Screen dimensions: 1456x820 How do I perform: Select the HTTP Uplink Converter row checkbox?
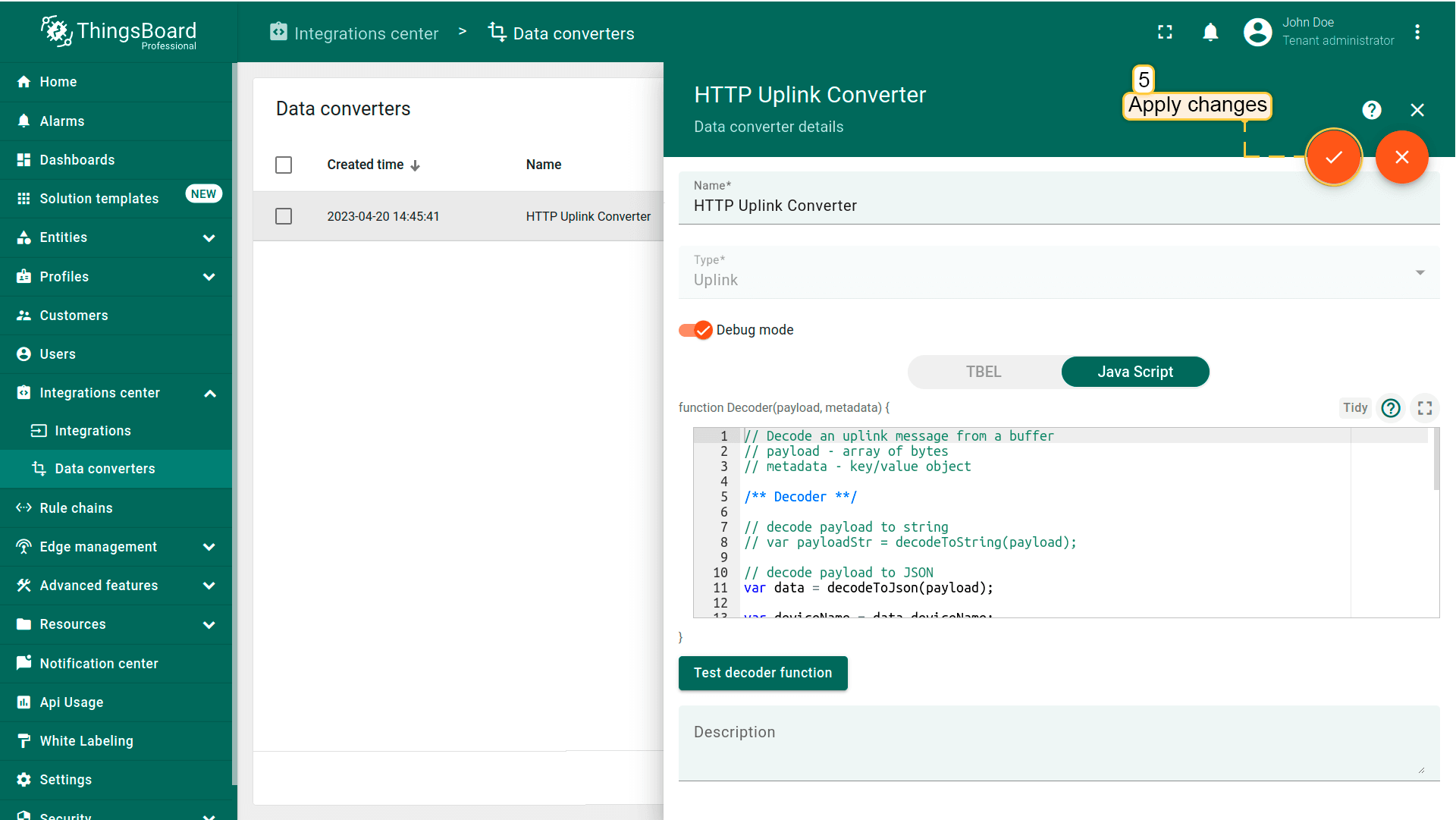pos(284,216)
